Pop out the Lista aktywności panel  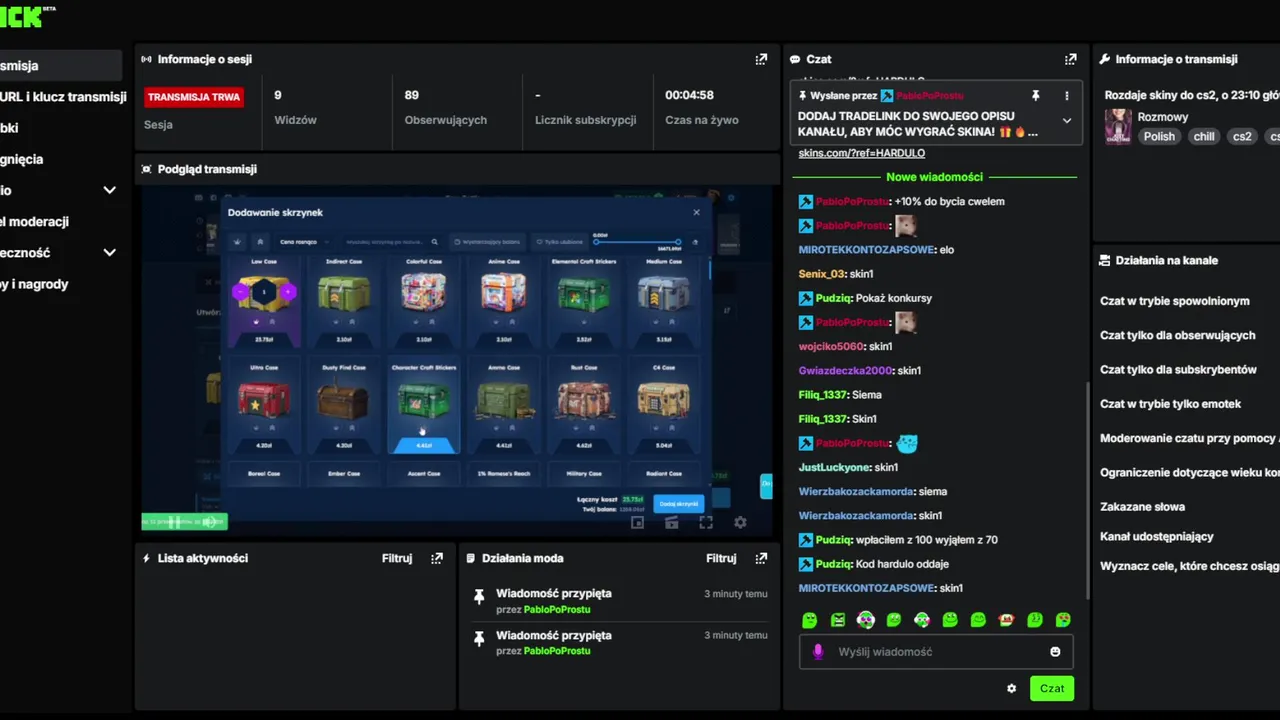click(437, 558)
